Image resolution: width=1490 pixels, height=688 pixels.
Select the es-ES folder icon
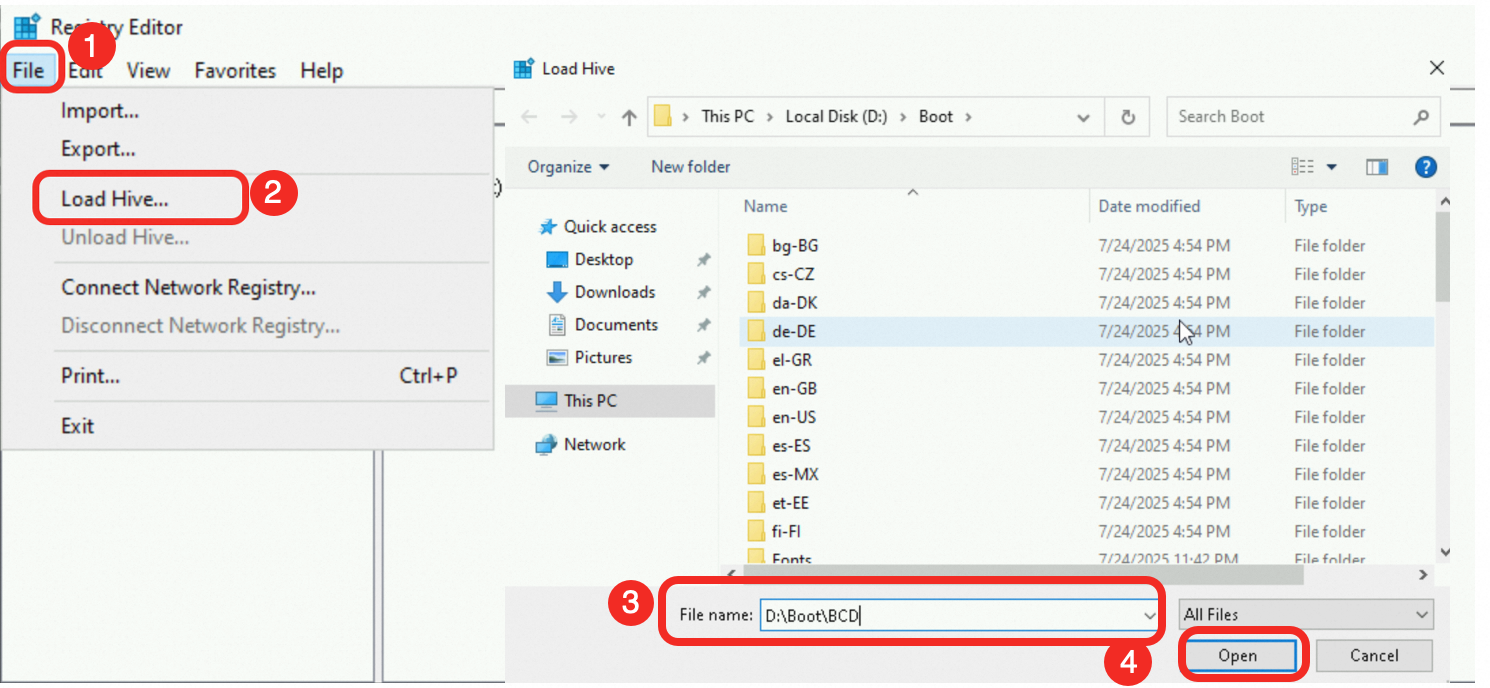coord(756,446)
